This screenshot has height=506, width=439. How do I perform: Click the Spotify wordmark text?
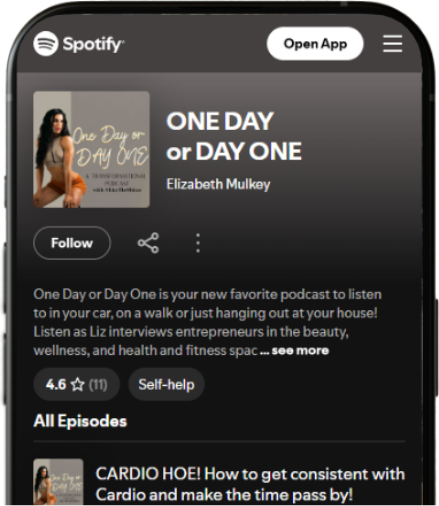[93, 44]
